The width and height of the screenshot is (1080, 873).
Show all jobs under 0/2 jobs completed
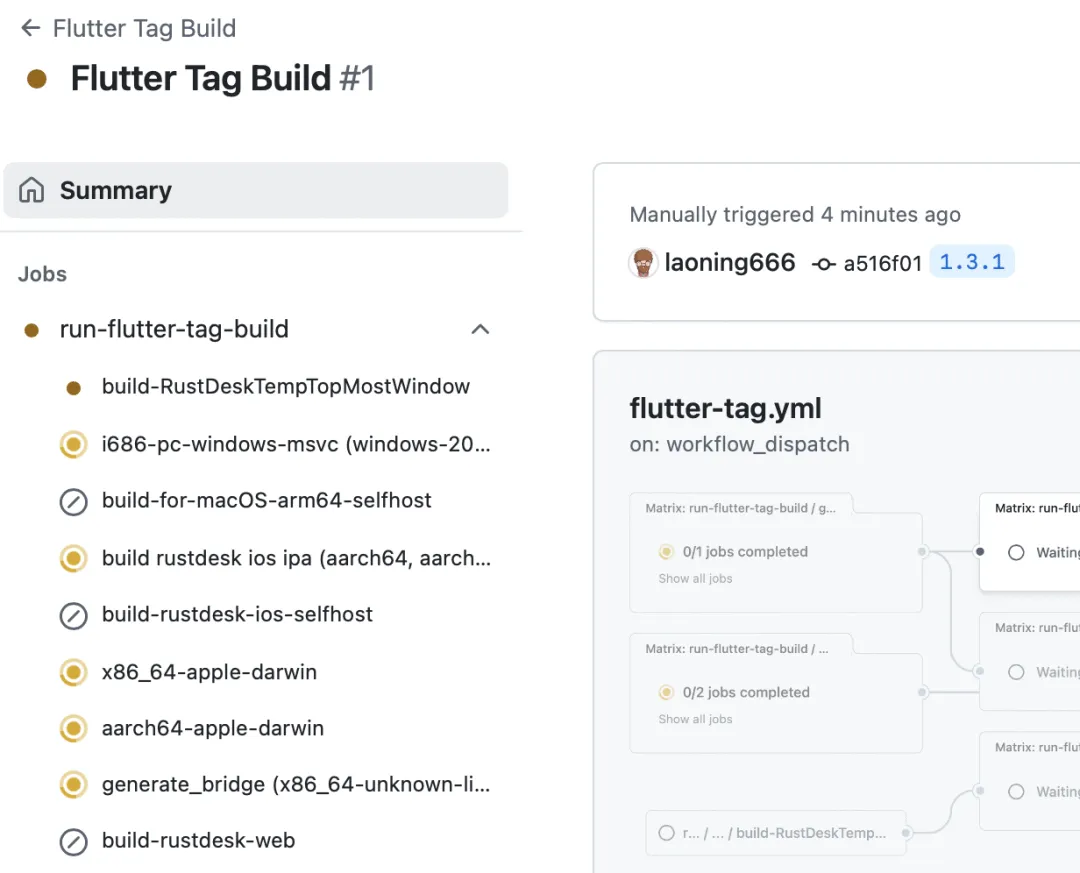click(x=695, y=719)
